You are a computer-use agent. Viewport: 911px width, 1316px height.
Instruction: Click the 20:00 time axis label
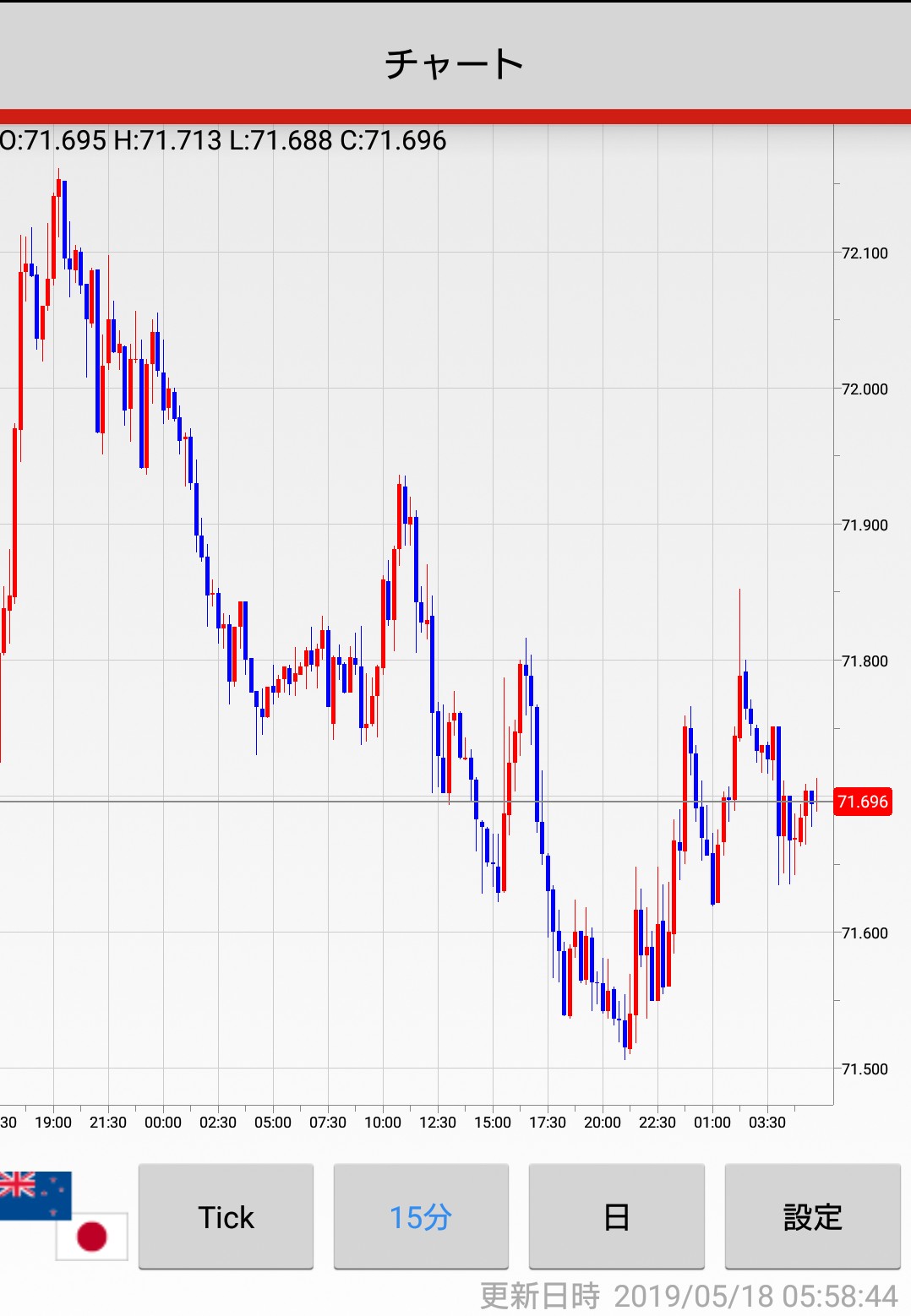(x=603, y=1123)
